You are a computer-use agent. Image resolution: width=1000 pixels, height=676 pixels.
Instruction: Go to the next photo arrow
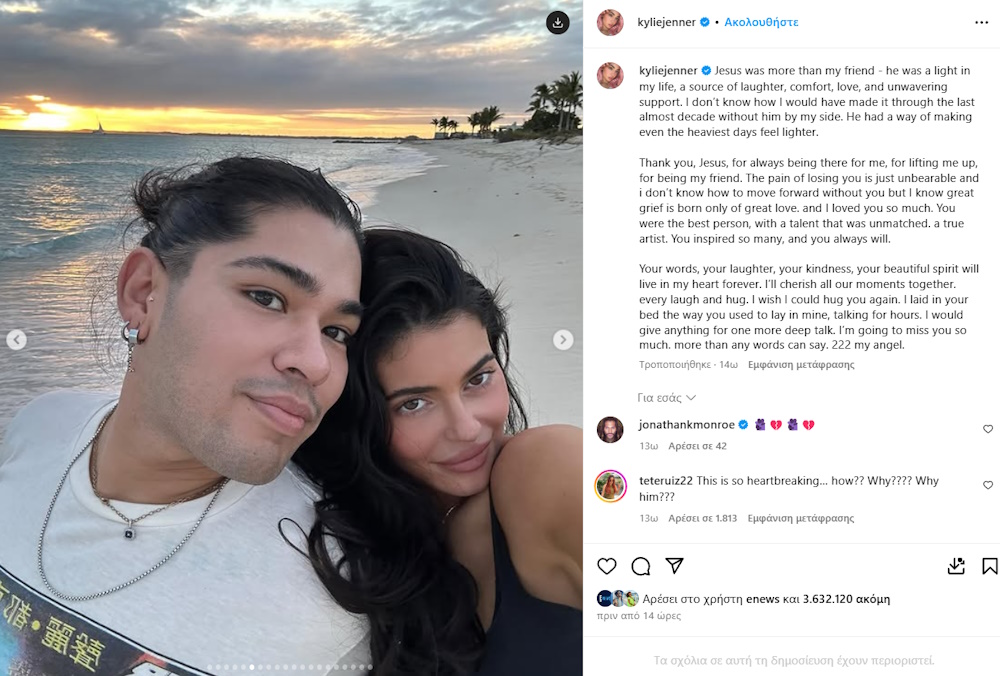click(x=562, y=339)
